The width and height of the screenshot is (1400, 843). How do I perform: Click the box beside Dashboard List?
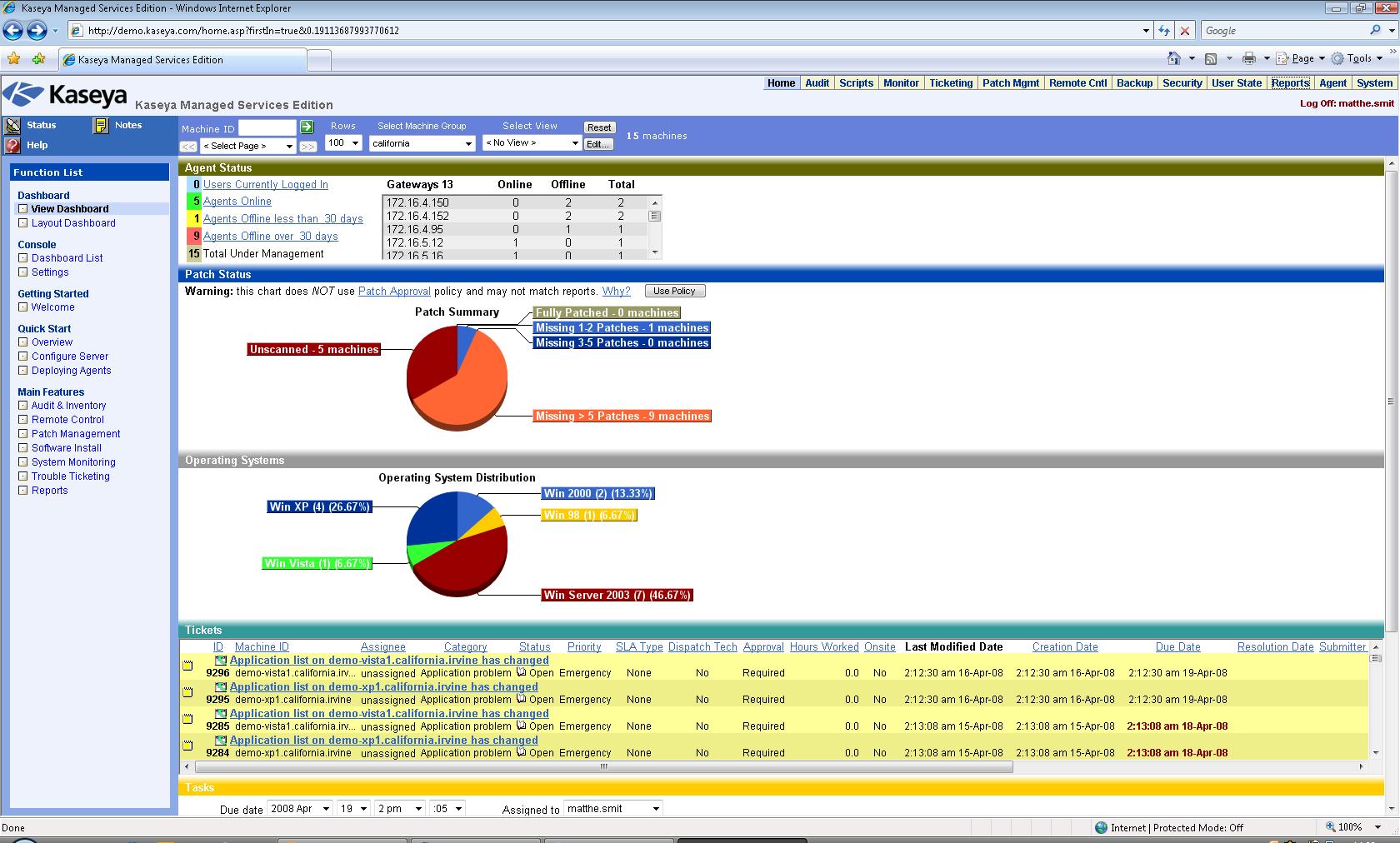[x=23, y=258]
